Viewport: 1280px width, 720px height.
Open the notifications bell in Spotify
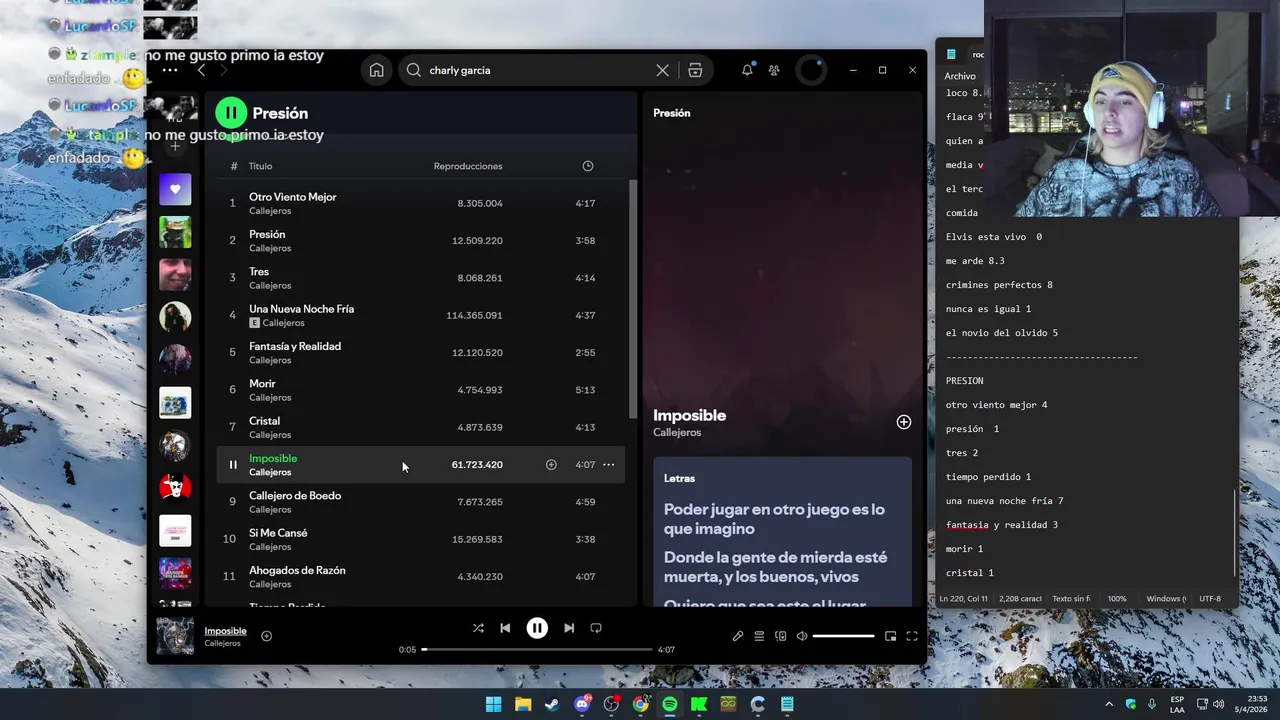(x=747, y=70)
